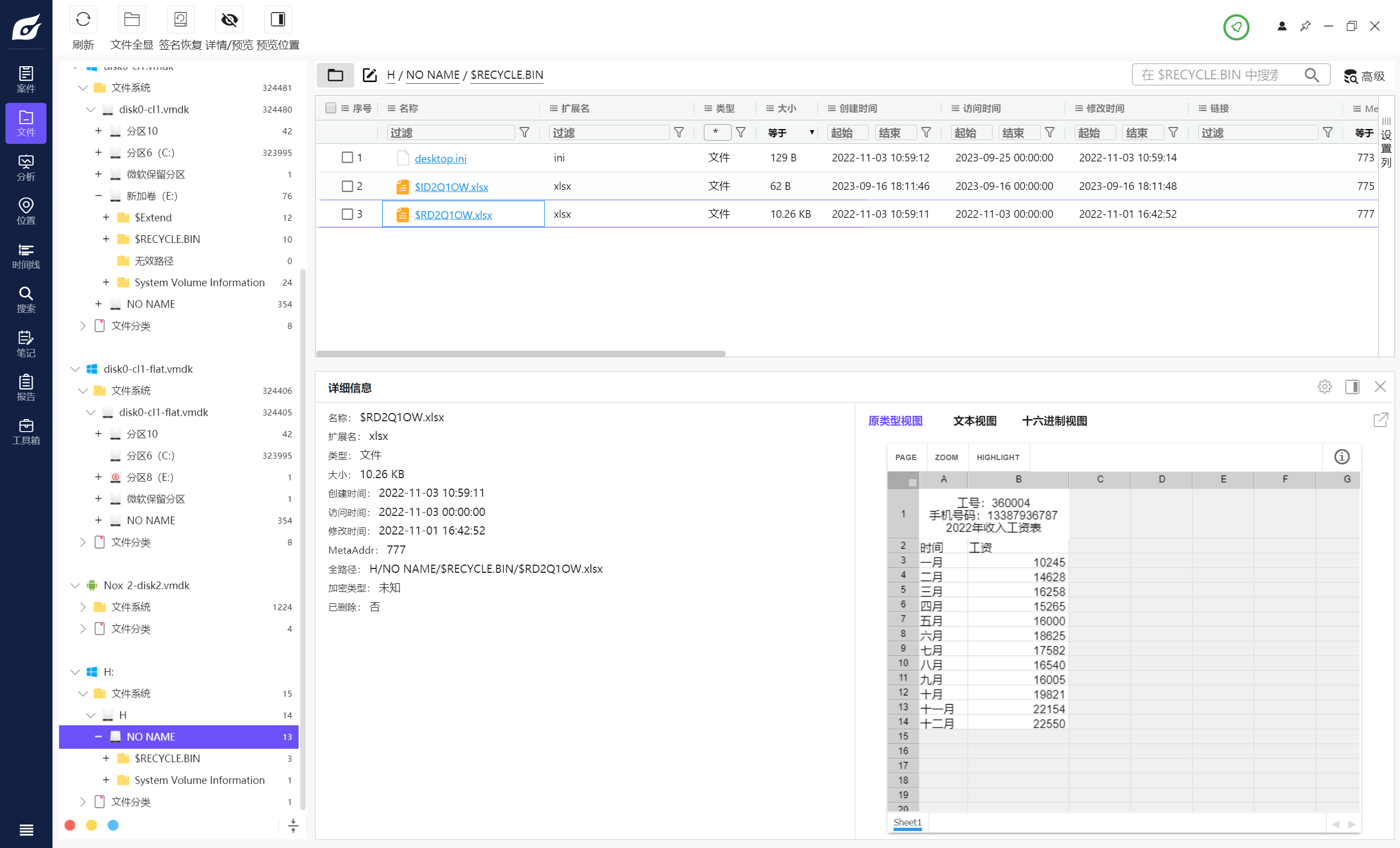
Task: Click the preview info circle icon
Action: click(1341, 457)
